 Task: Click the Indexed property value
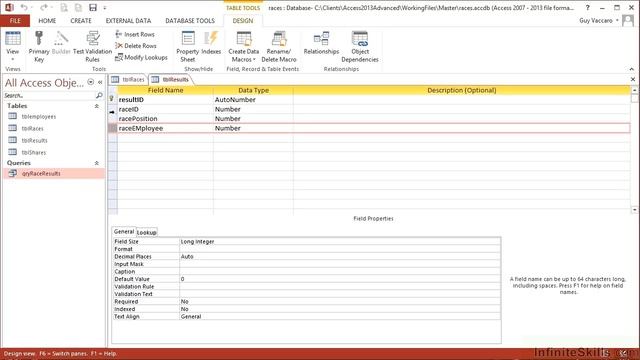pos(340,309)
